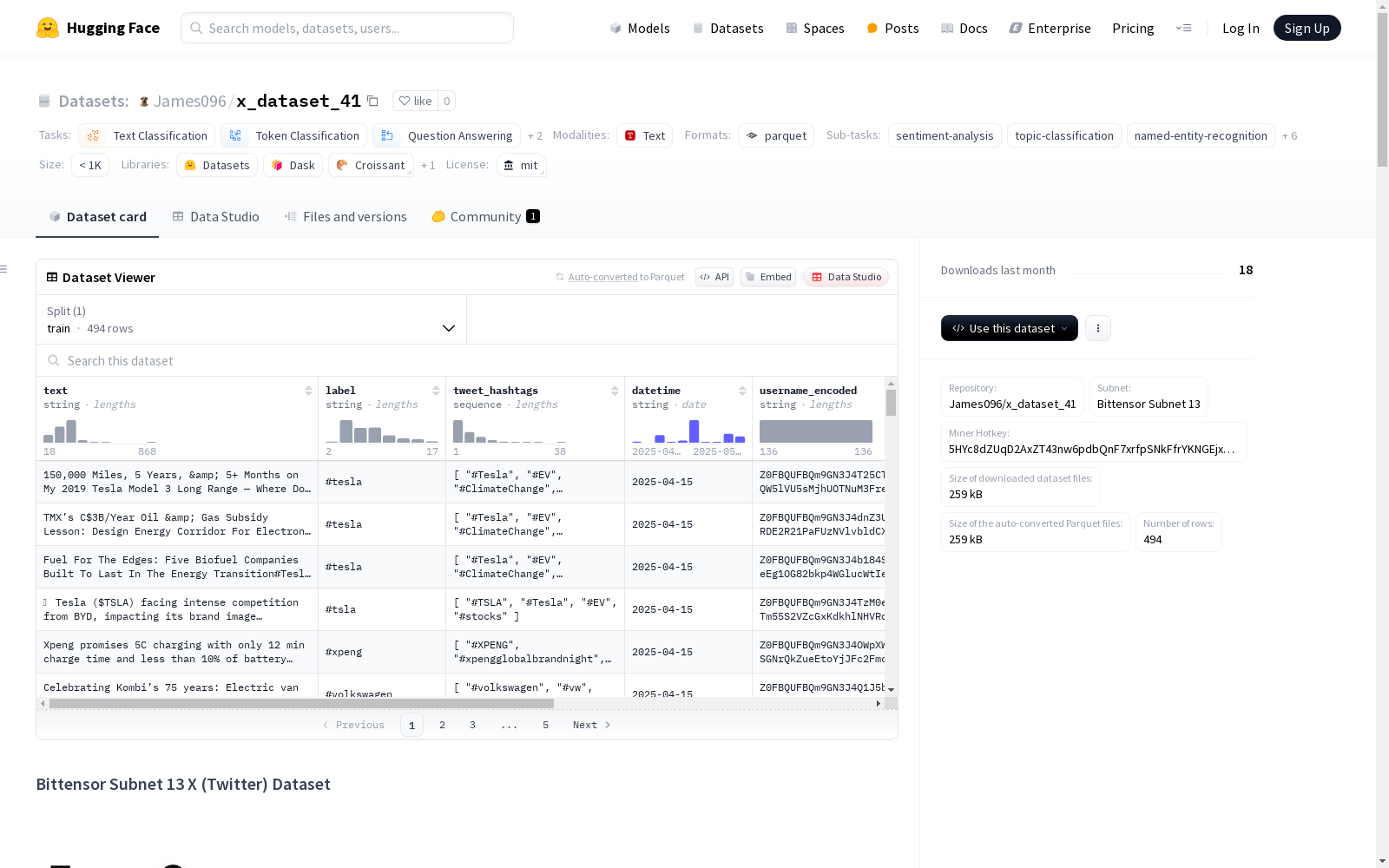Open the Enterprise menu item

1050,28
